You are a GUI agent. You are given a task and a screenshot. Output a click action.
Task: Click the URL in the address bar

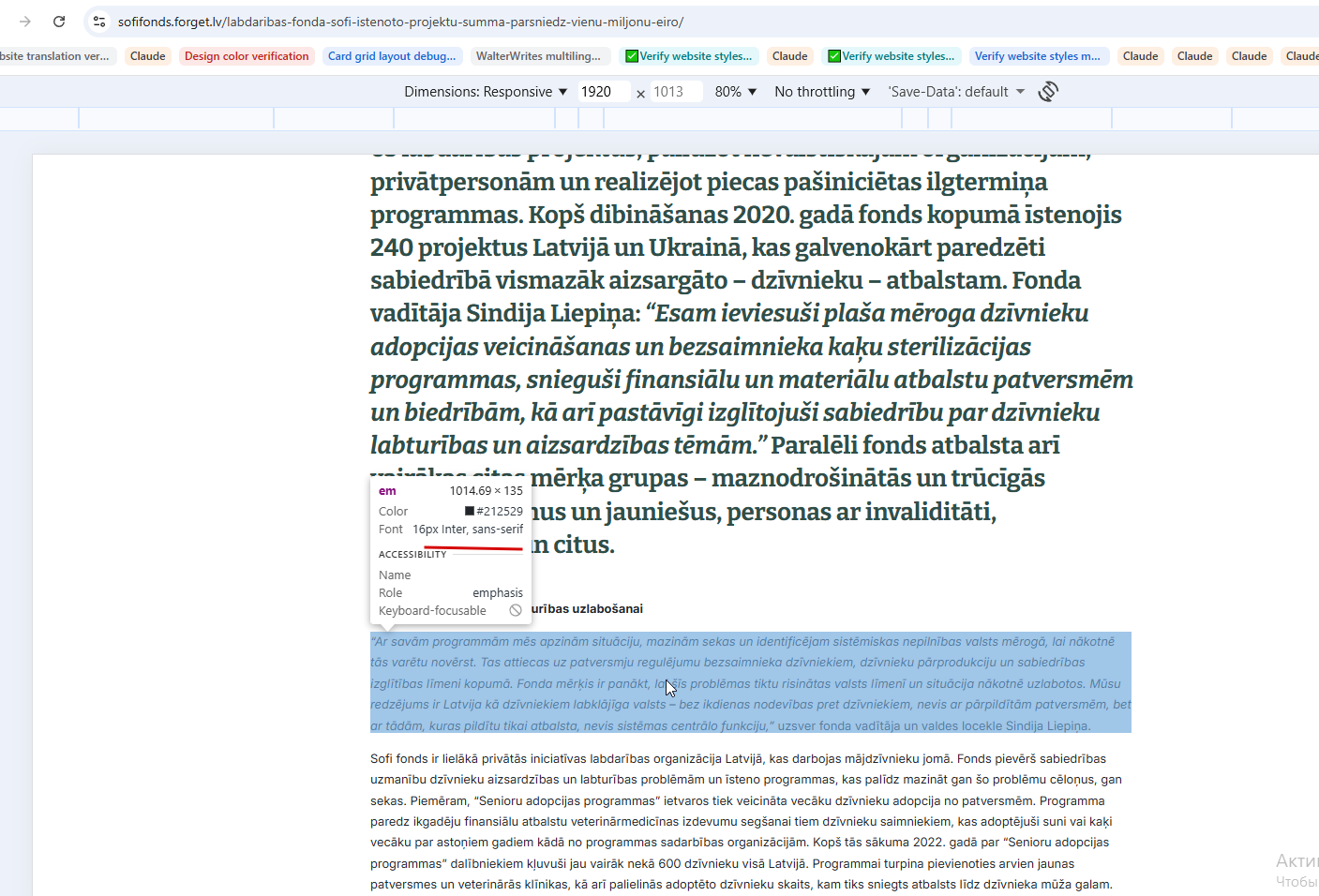click(x=400, y=21)
